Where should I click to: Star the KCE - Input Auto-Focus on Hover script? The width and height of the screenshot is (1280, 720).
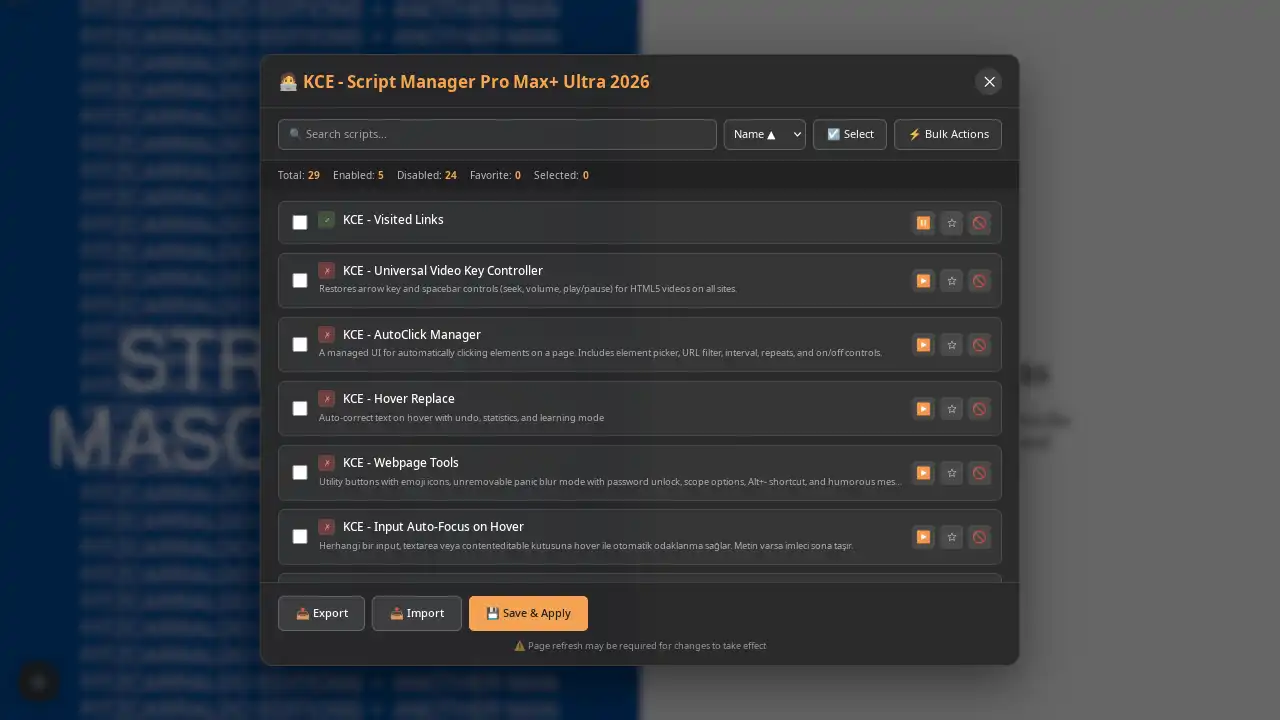pyautogui.click(x=951, y=537)
